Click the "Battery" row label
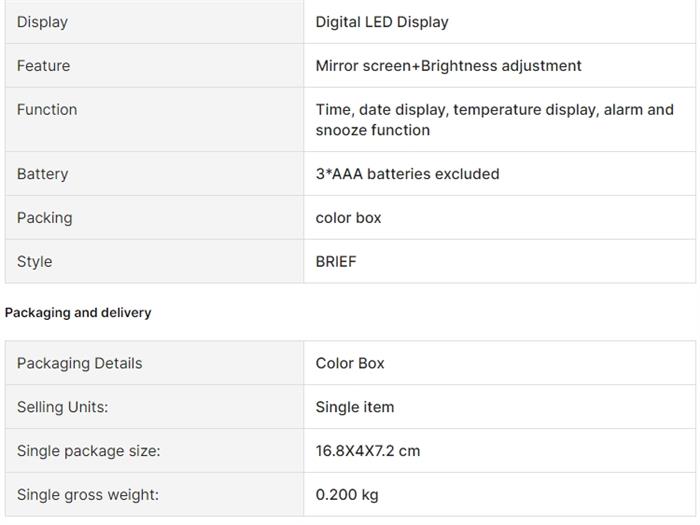Viewport: 700px width, 525px height. click(x=42, y=174)
